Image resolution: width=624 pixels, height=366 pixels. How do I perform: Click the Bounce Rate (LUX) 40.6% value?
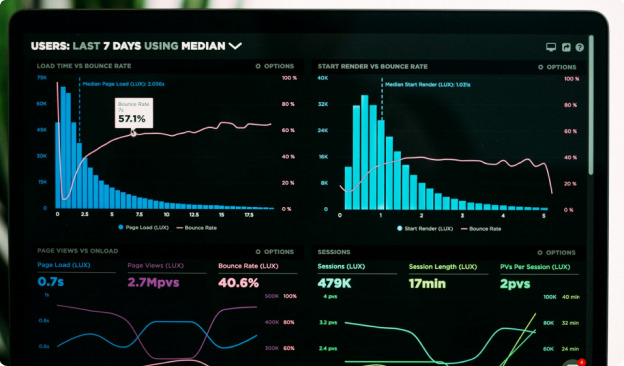(238, 283)
